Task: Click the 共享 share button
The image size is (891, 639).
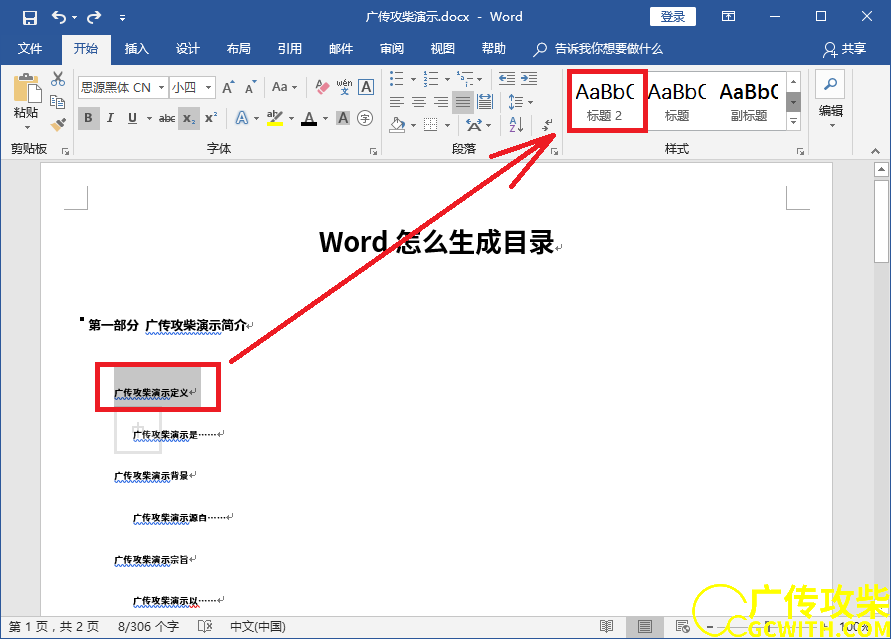Action: (845, 49)
